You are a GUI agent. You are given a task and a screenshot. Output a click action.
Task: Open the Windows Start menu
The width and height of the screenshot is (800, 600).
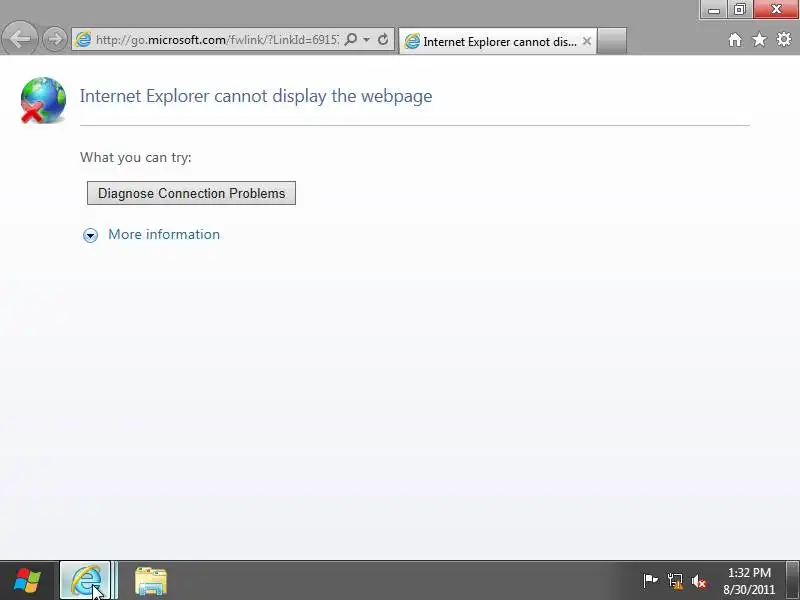pyautogui.click(x=28, y=581)
